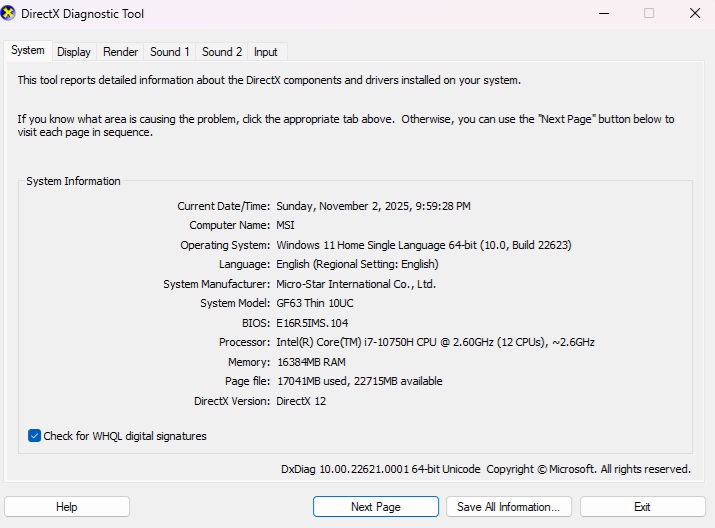Exit the diagnostic tool via Exit button

[x=642, y=507]
